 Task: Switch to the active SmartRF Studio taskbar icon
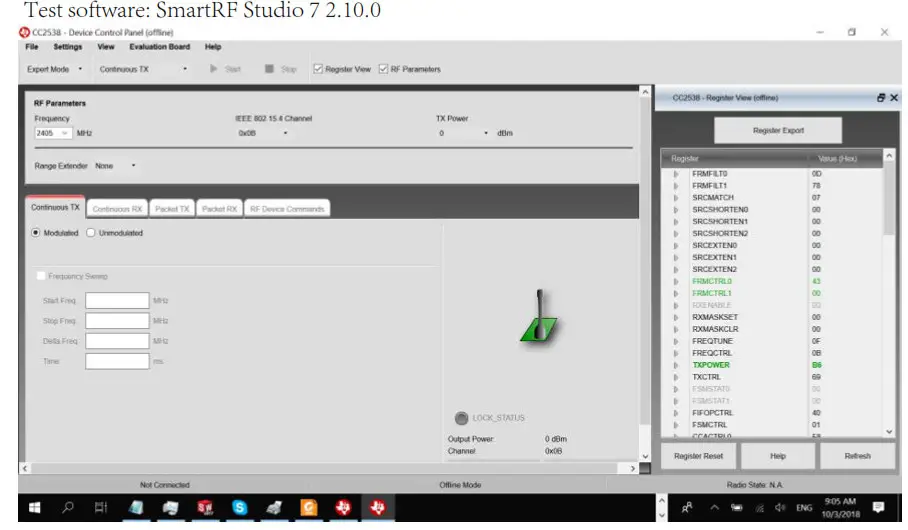point(378,508)
